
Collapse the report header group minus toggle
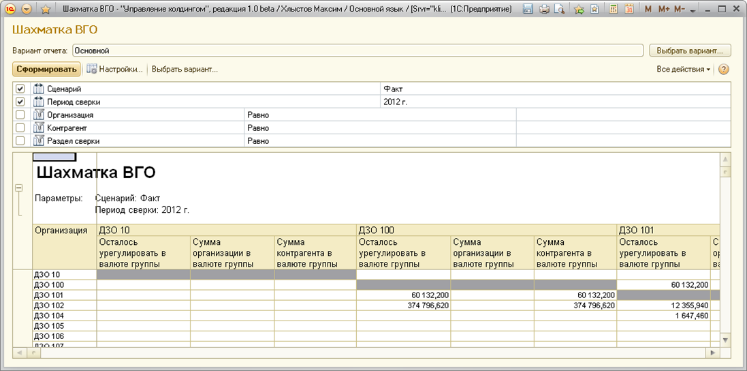pyautogui.click(x=20, y=188)
